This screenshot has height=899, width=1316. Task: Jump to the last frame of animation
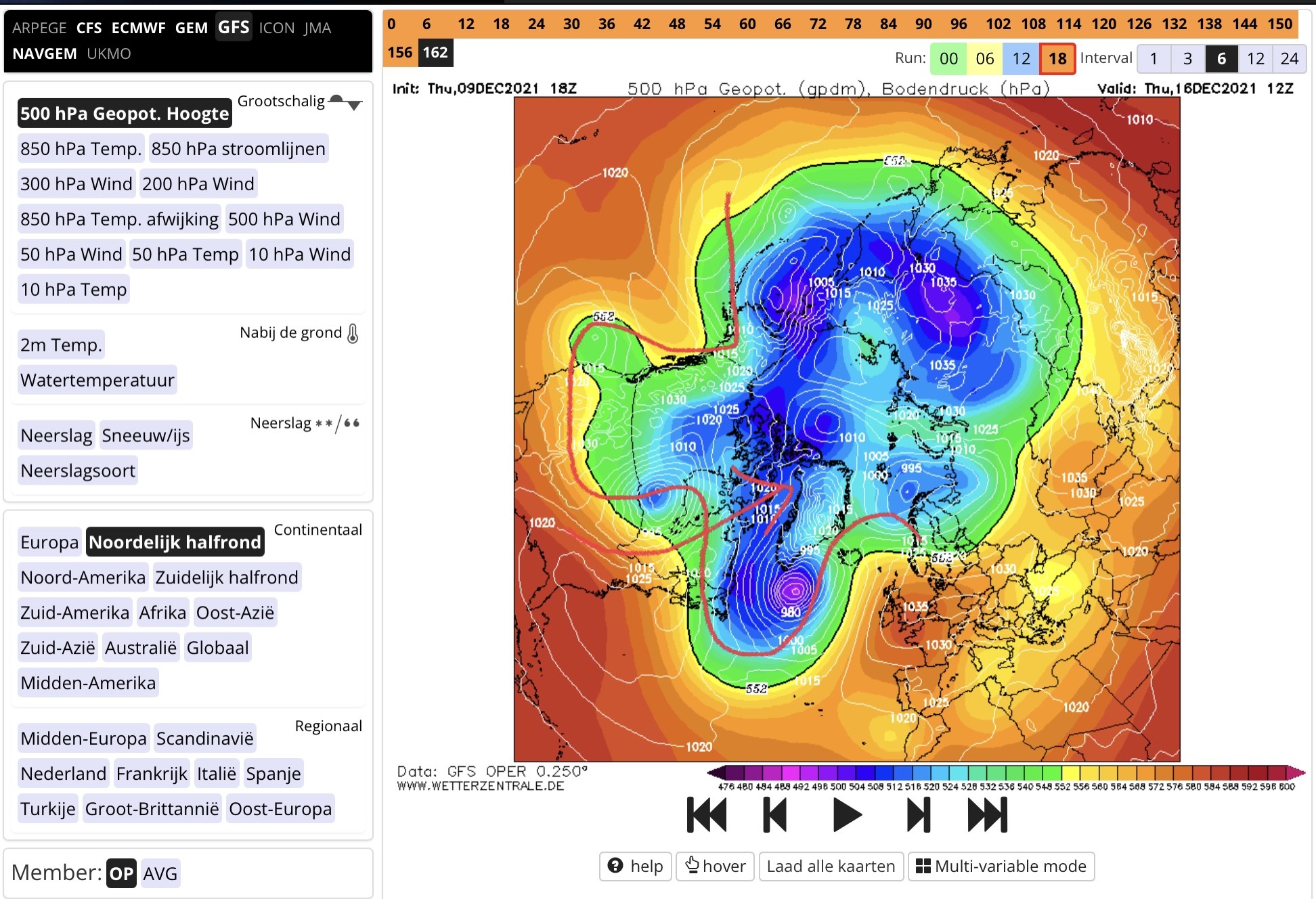click(988, 814)
